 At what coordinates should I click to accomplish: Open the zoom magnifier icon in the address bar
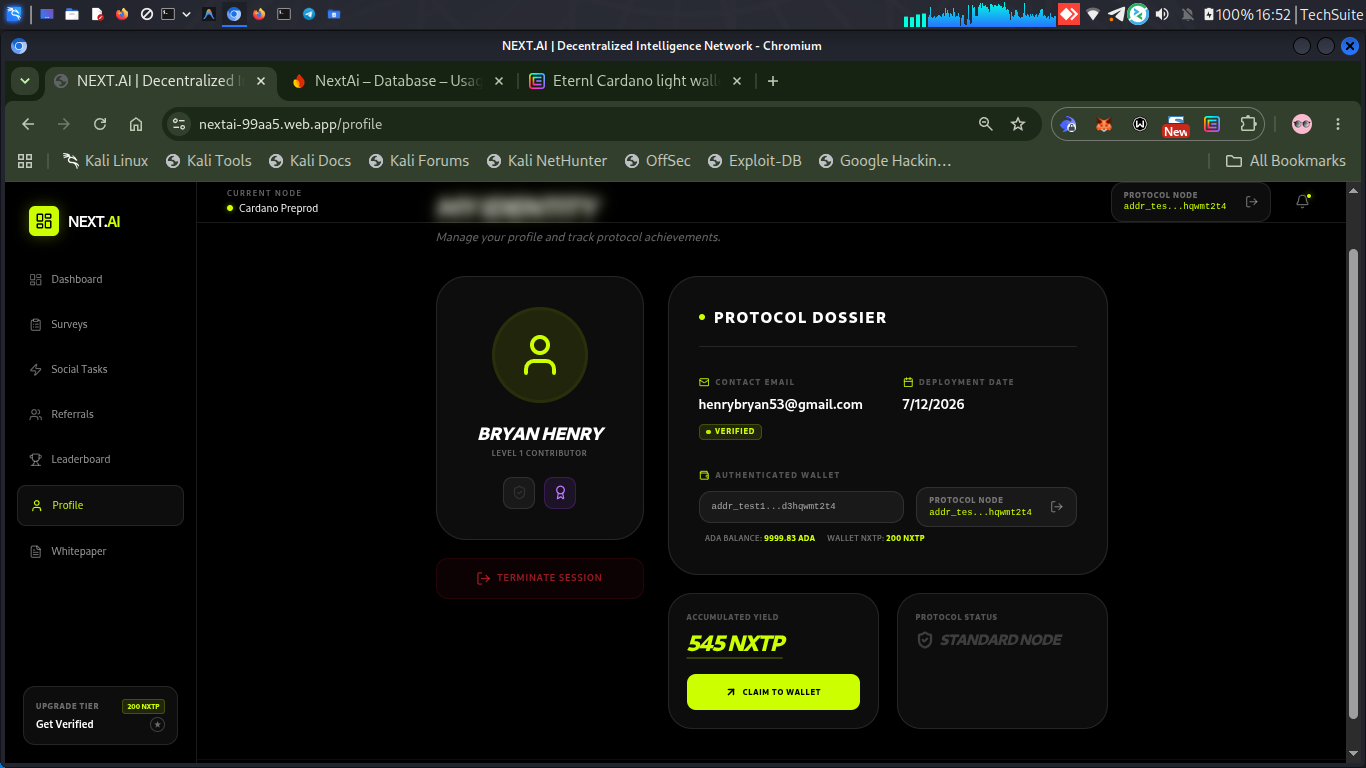(x=986, y=124)
